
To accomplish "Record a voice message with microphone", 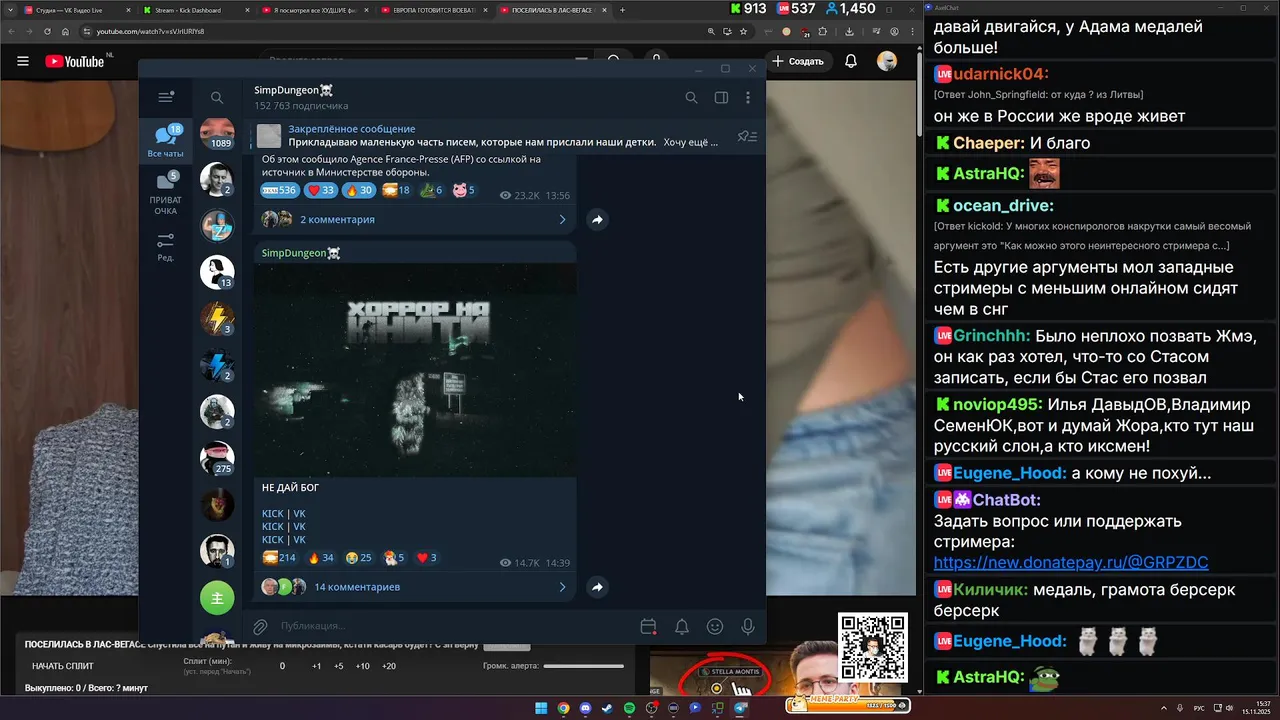I will click(x=747, y=626).
